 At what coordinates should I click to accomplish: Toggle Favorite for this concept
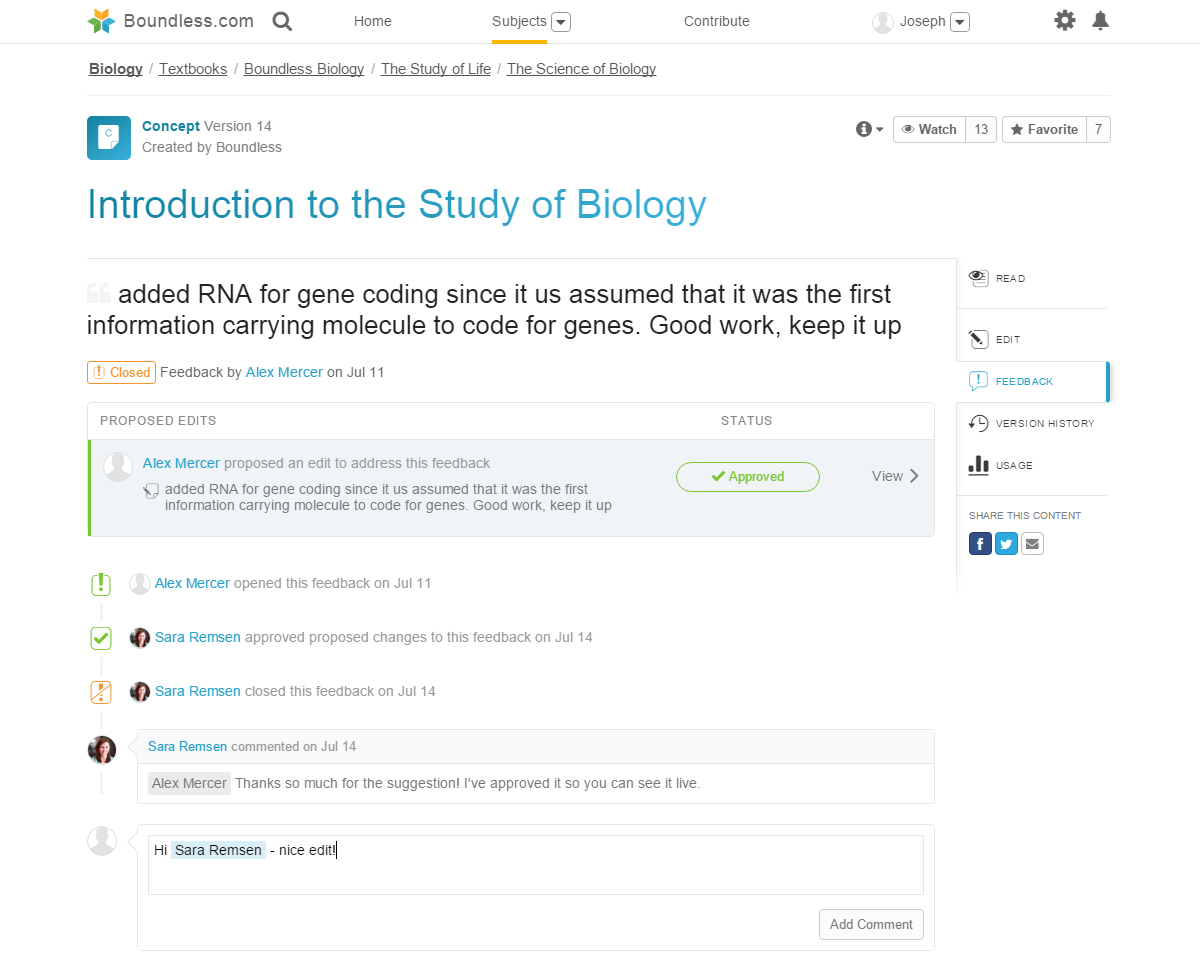(1044, 130)
